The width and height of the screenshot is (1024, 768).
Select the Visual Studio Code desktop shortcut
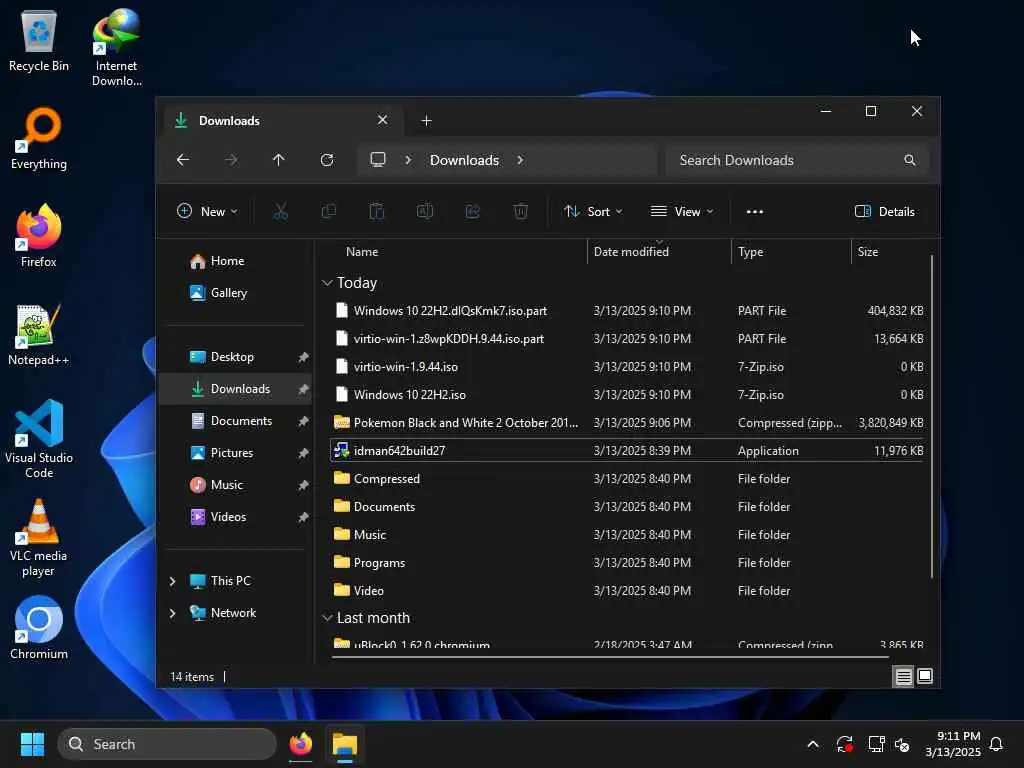pyautogui.click(x=39, y=440)
